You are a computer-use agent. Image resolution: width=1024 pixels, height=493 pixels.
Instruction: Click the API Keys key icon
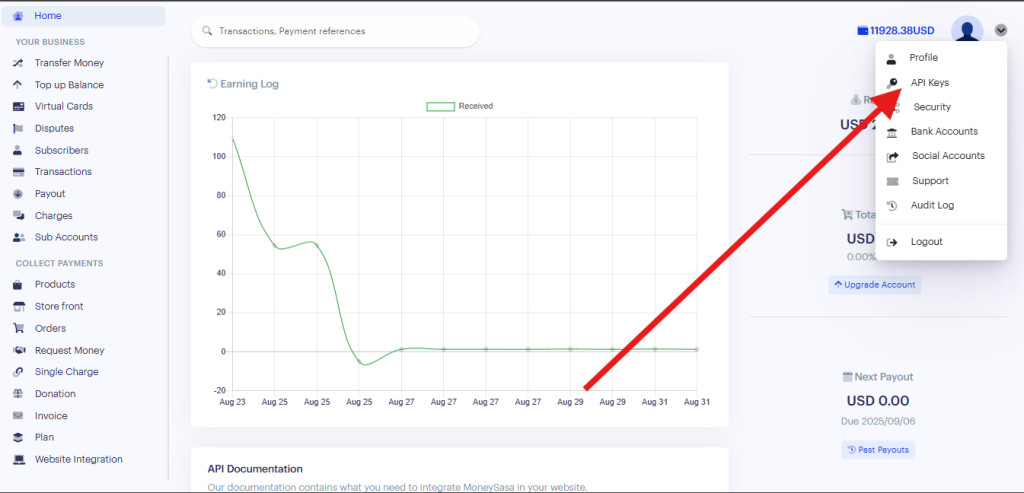(x=892, y=83)
